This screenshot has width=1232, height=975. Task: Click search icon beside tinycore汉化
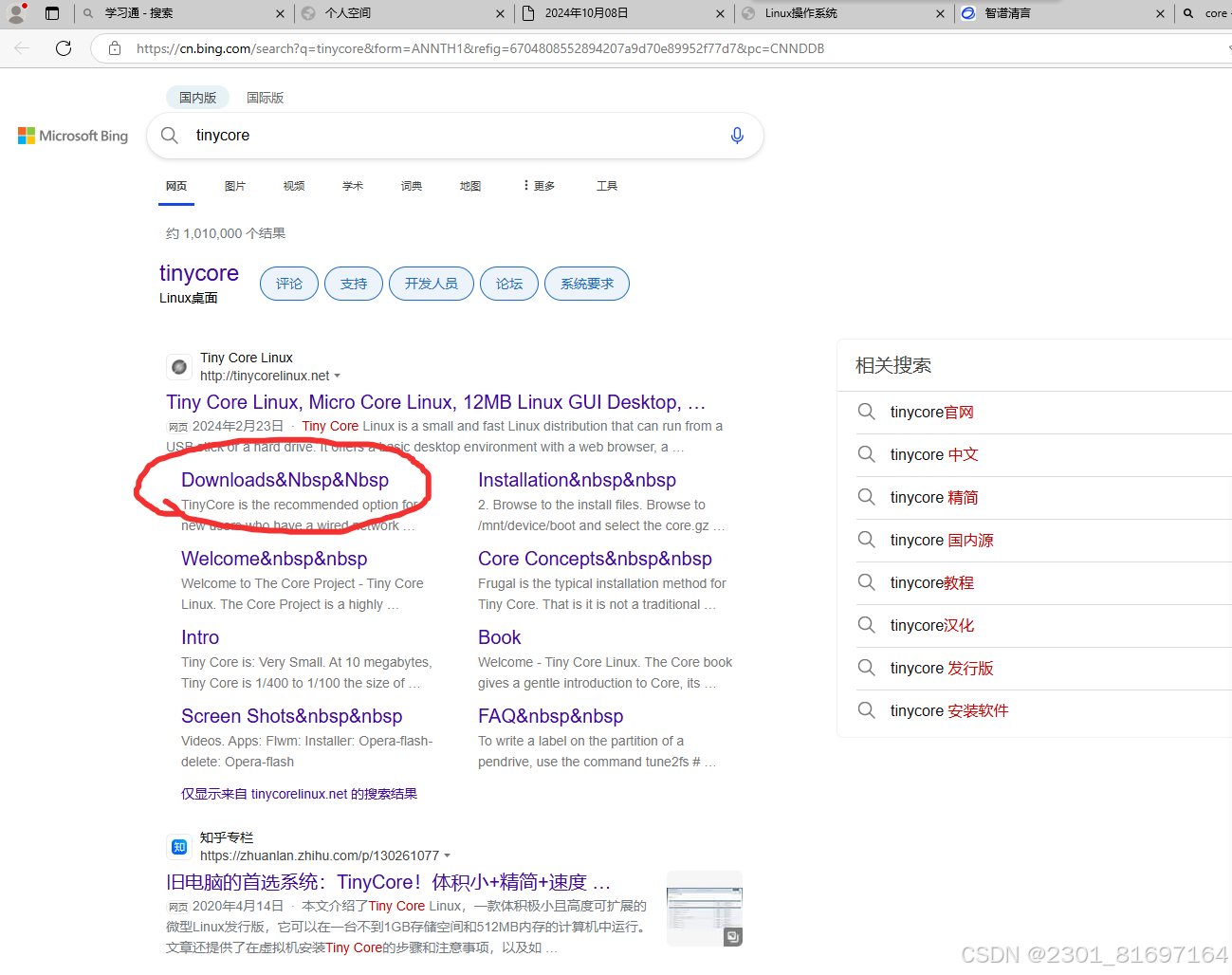coord(866,625)
